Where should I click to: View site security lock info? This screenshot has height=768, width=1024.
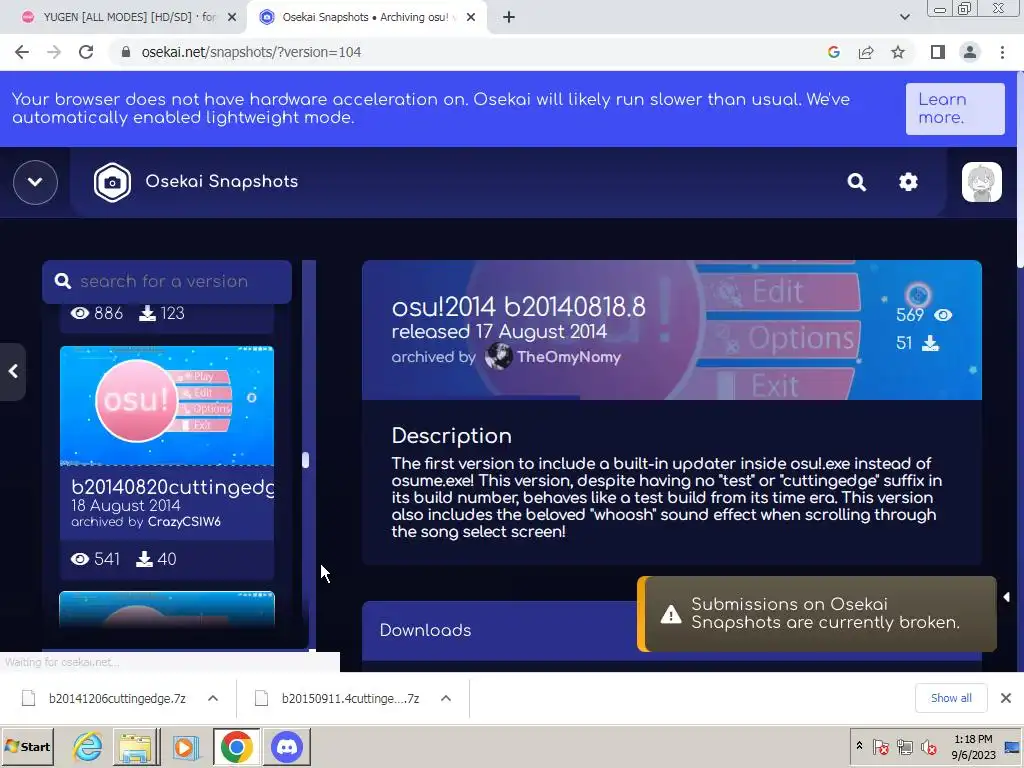click(x=126, y=52)
